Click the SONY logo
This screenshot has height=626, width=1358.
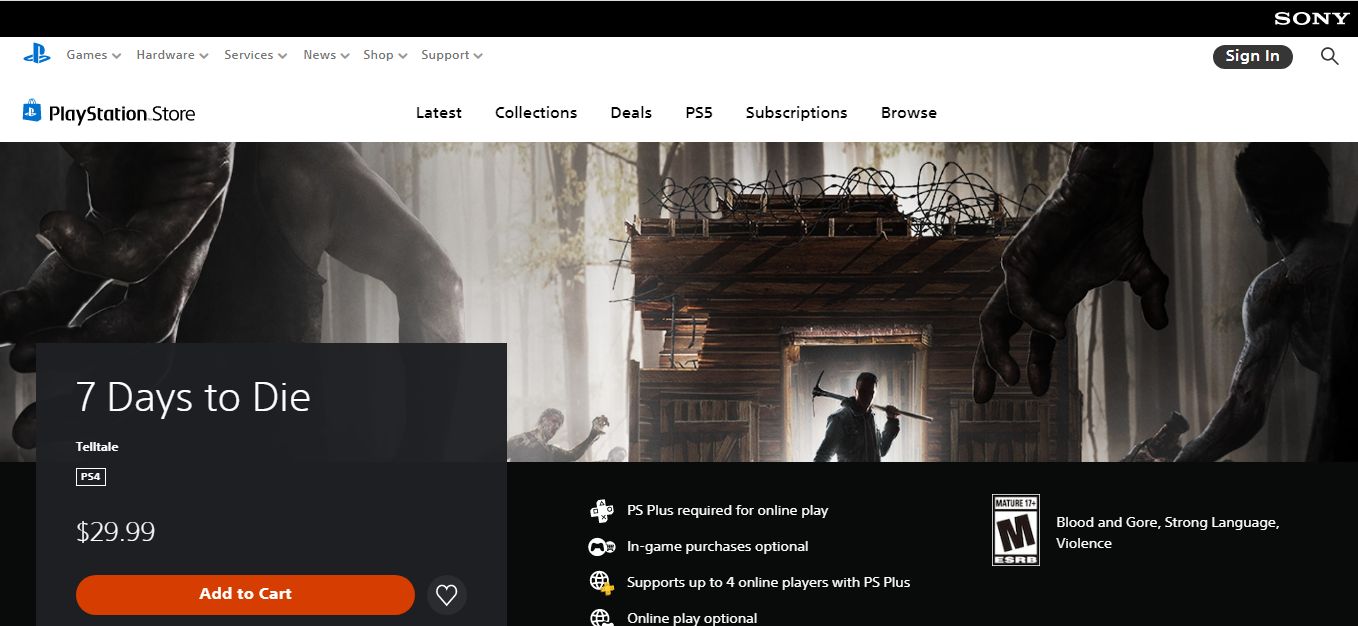1311,19
